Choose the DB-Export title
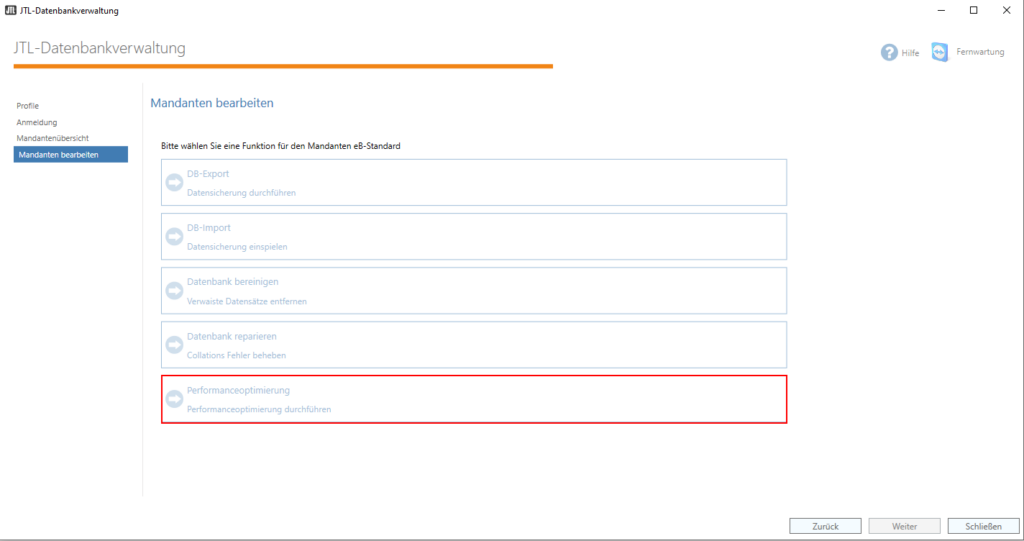This screenshot has height=541, width=1024. (208, 174)
